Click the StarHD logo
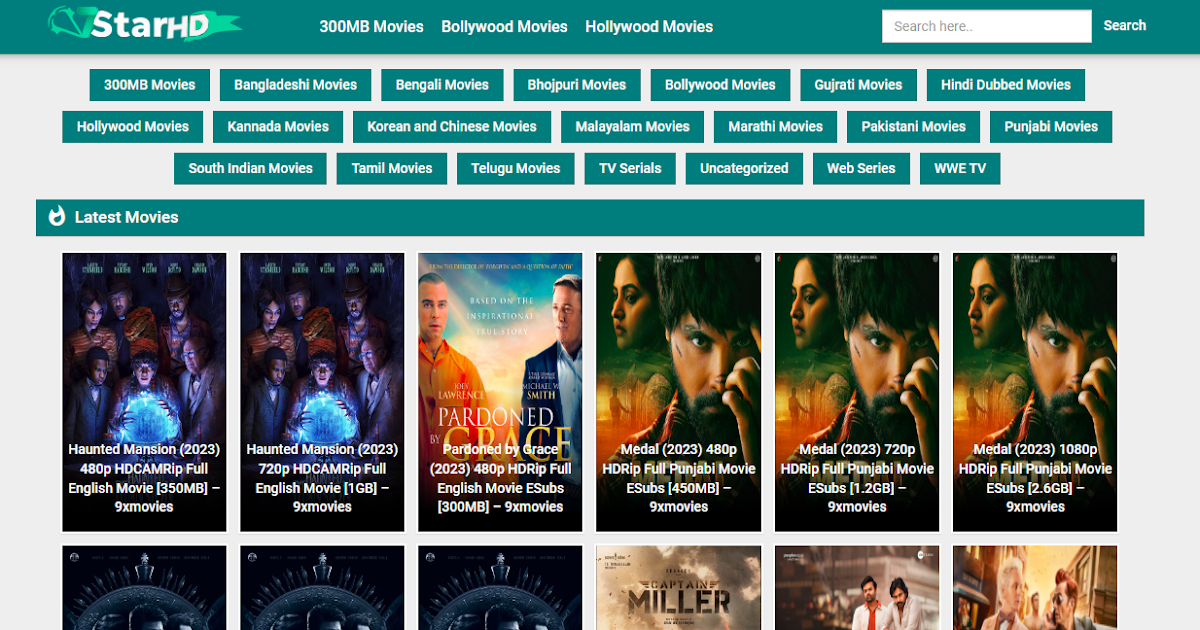1200x630 pixels. 144,24
